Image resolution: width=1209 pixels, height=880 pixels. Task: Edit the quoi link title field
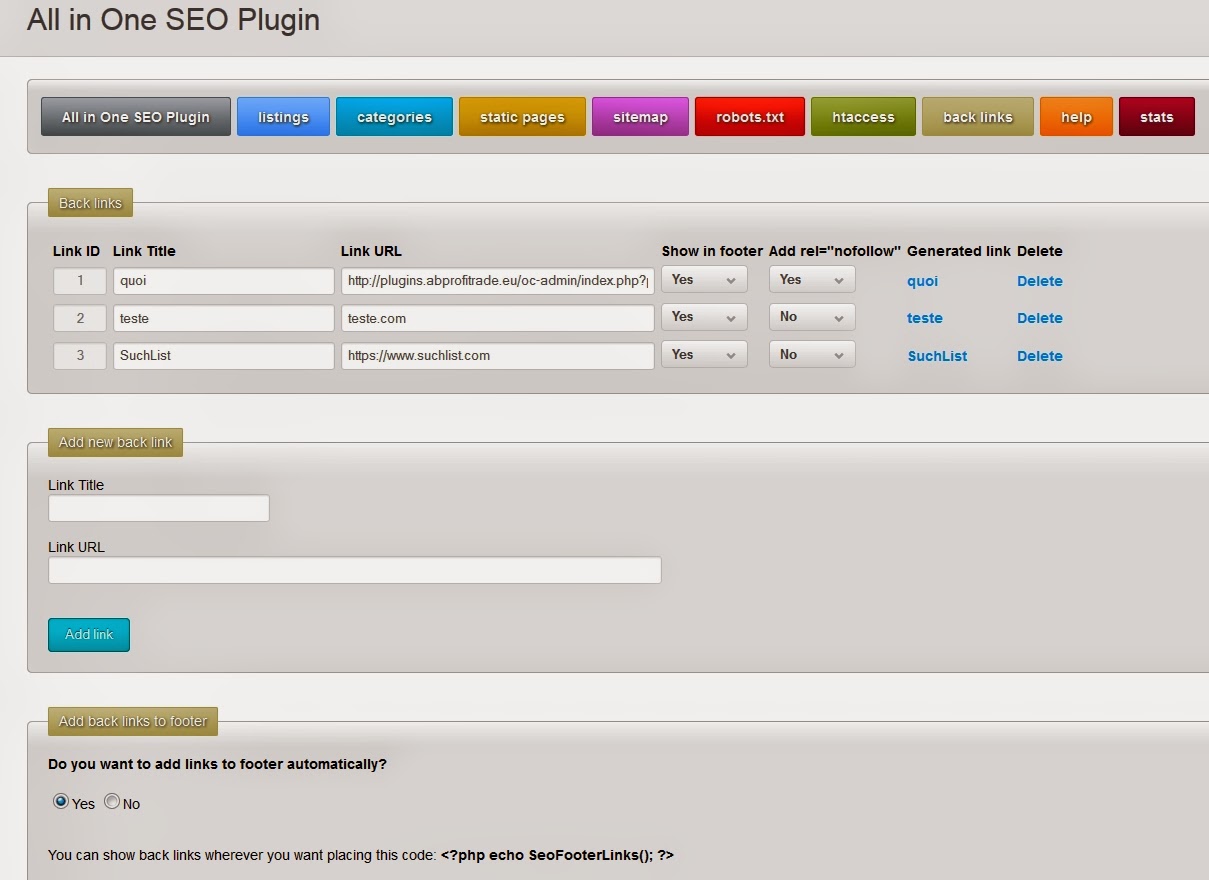[223, 281]
